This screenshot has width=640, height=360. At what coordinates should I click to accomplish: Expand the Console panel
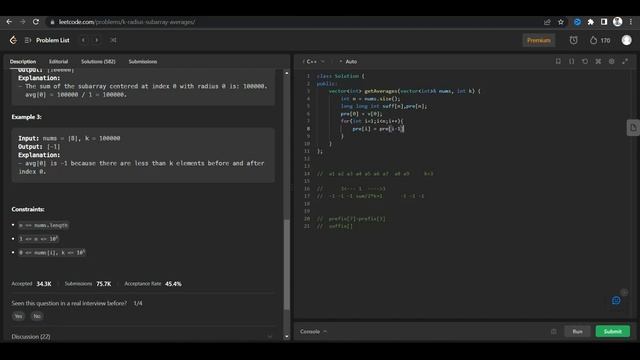[x=313, y=331]
